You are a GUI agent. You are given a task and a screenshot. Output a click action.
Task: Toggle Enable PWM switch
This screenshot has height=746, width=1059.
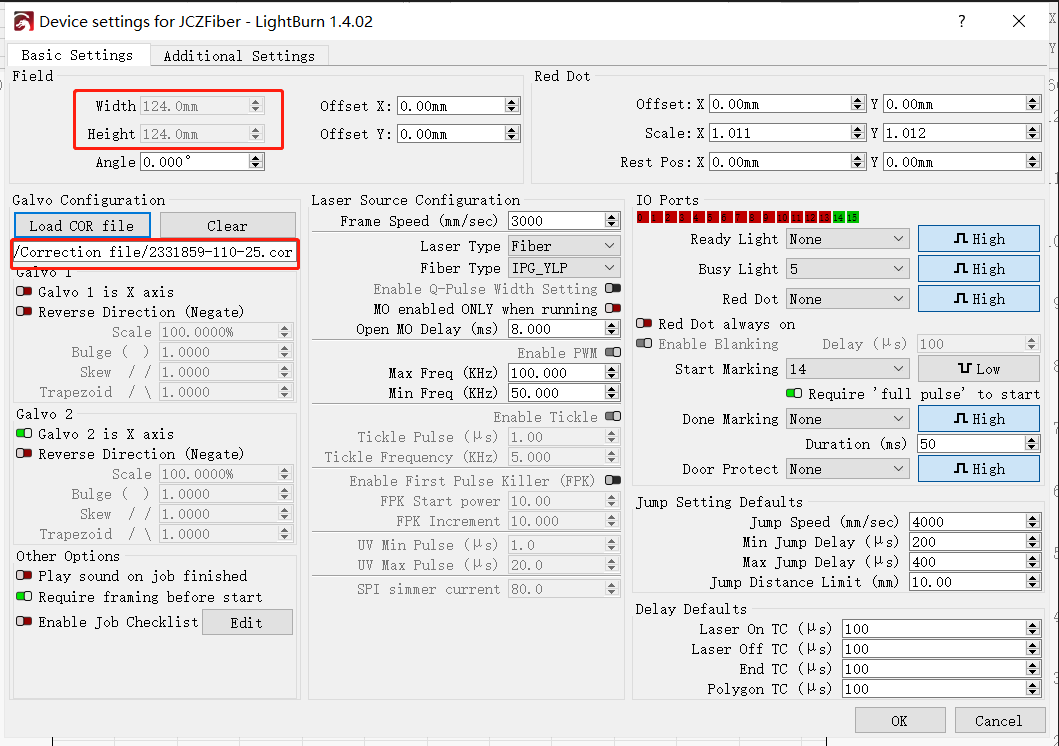(x=613, y=352)
